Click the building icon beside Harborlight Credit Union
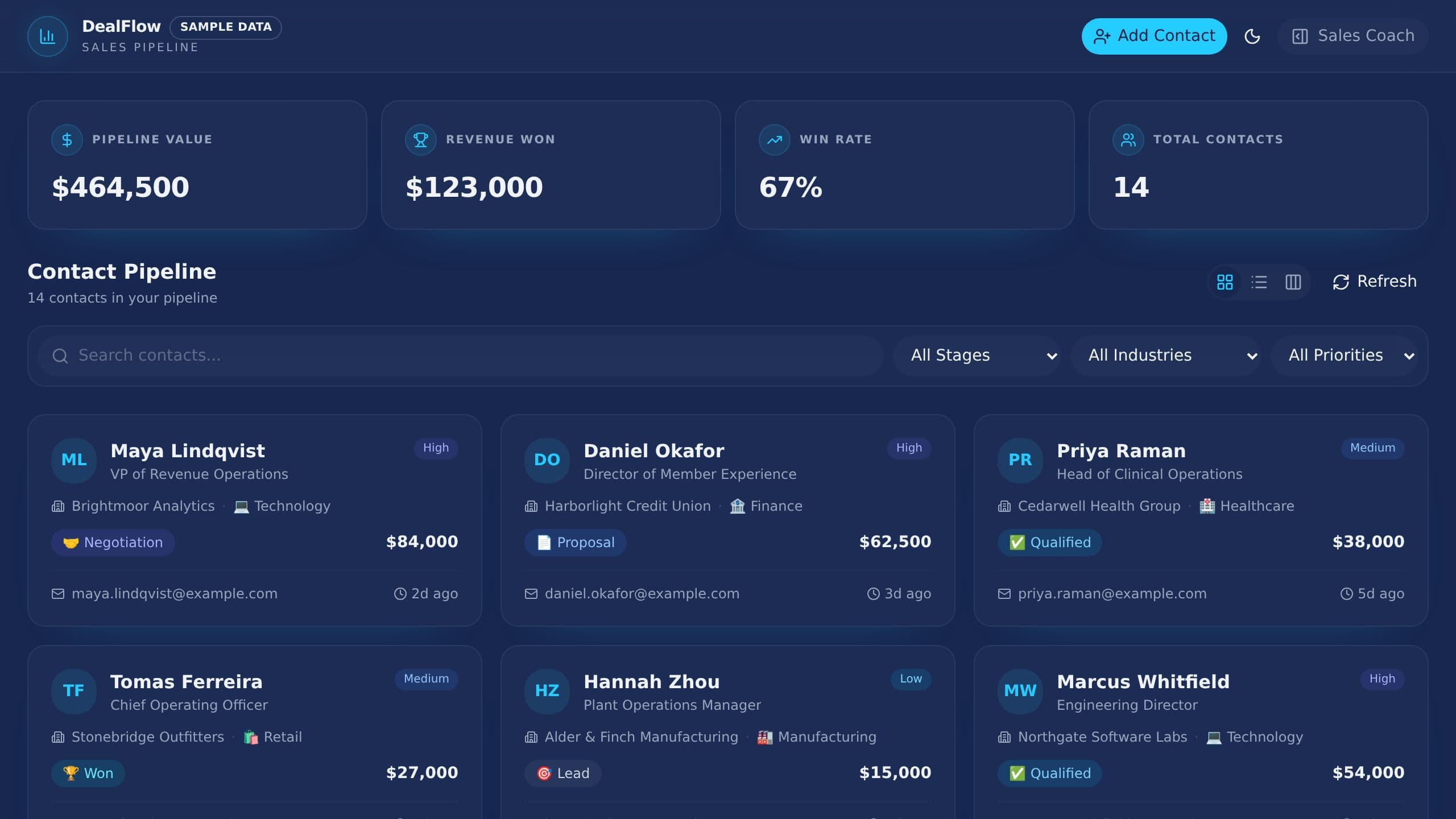The image size is (1456, 819). pos(531,506)
